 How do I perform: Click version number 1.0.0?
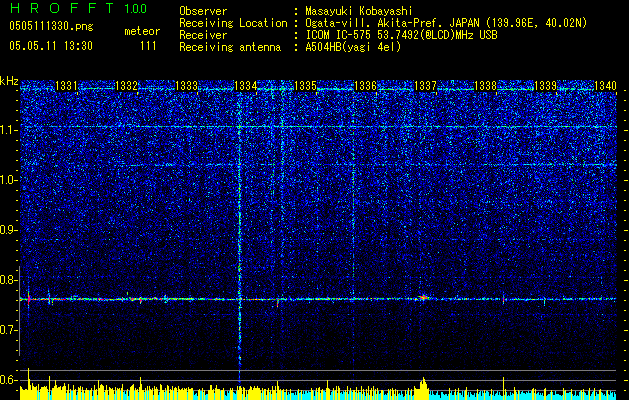[135, 9]
